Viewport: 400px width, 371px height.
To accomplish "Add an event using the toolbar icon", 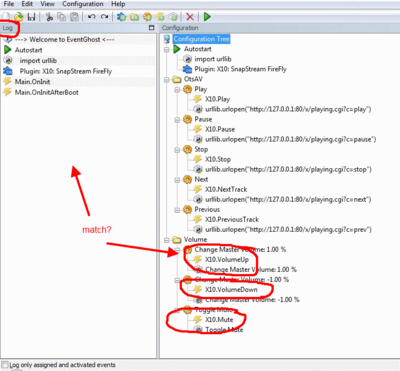I will [160, 16].
